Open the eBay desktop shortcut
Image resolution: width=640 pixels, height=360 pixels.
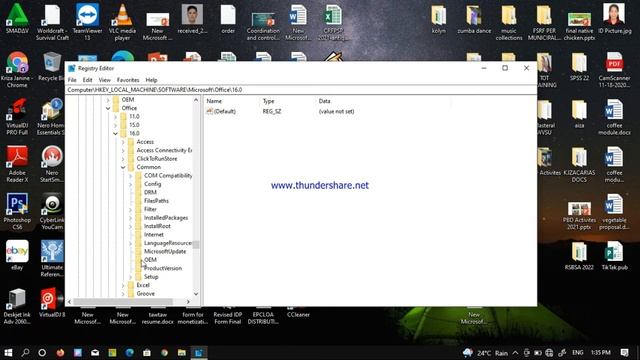17,255
